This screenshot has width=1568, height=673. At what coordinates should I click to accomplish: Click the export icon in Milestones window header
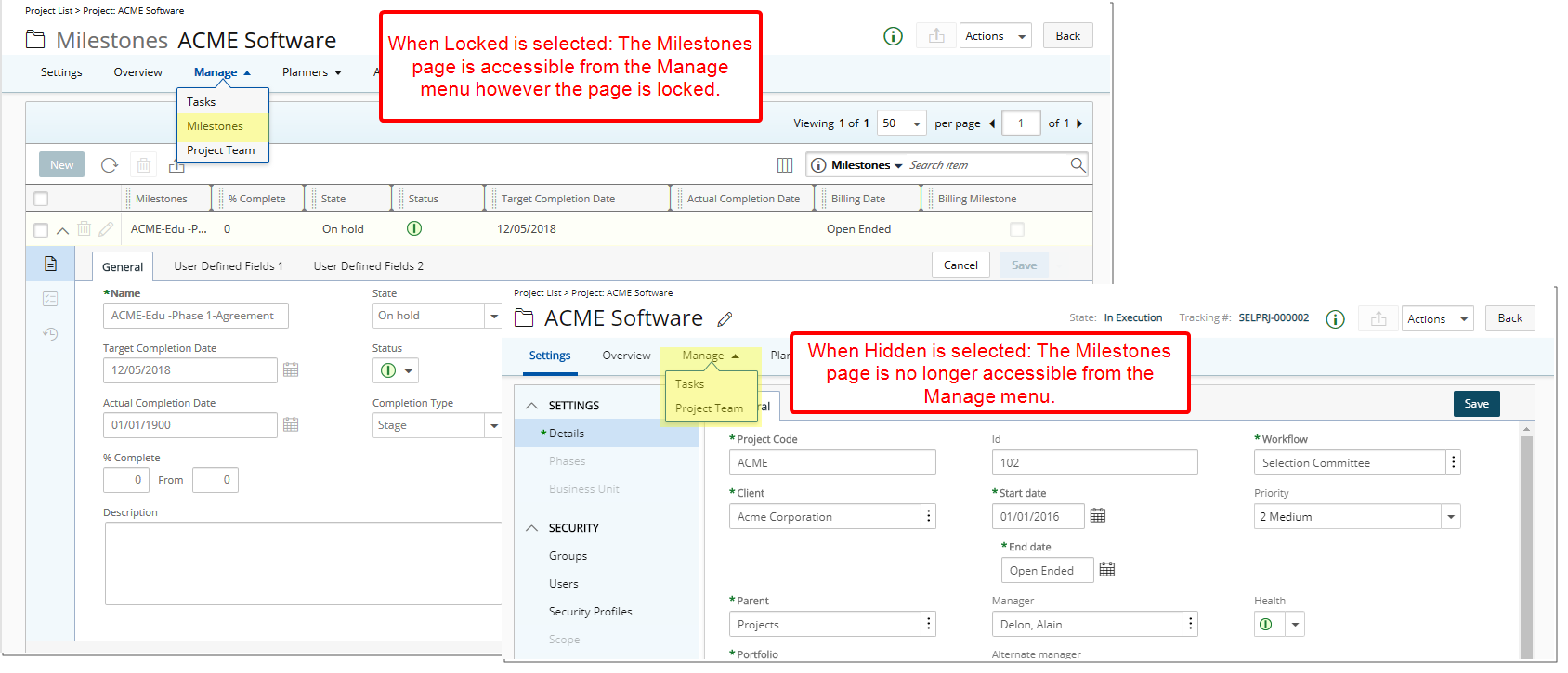[x=936, y=35]
